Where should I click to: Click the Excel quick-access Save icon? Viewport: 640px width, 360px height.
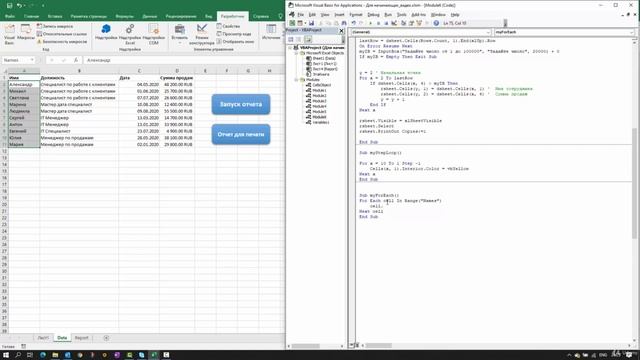click(9, 6)
